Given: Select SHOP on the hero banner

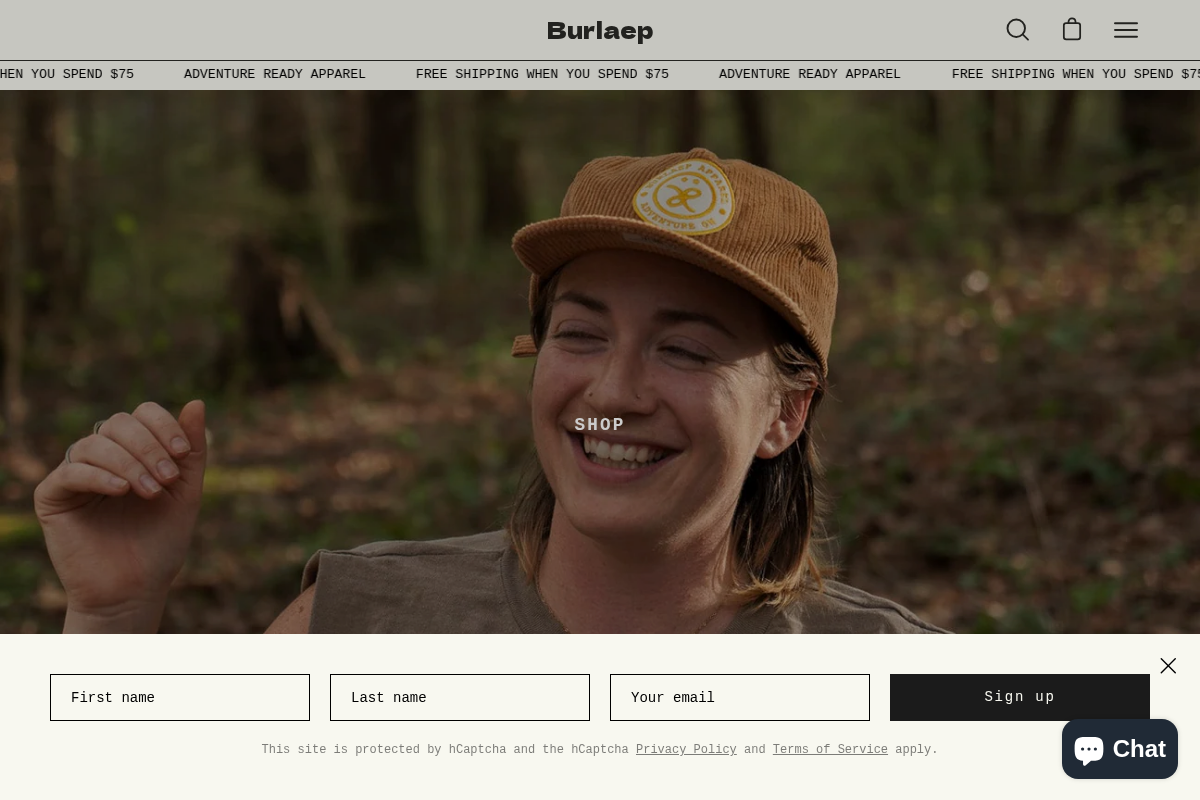Looking at the screenshot, I should click(x=600, y=425).
